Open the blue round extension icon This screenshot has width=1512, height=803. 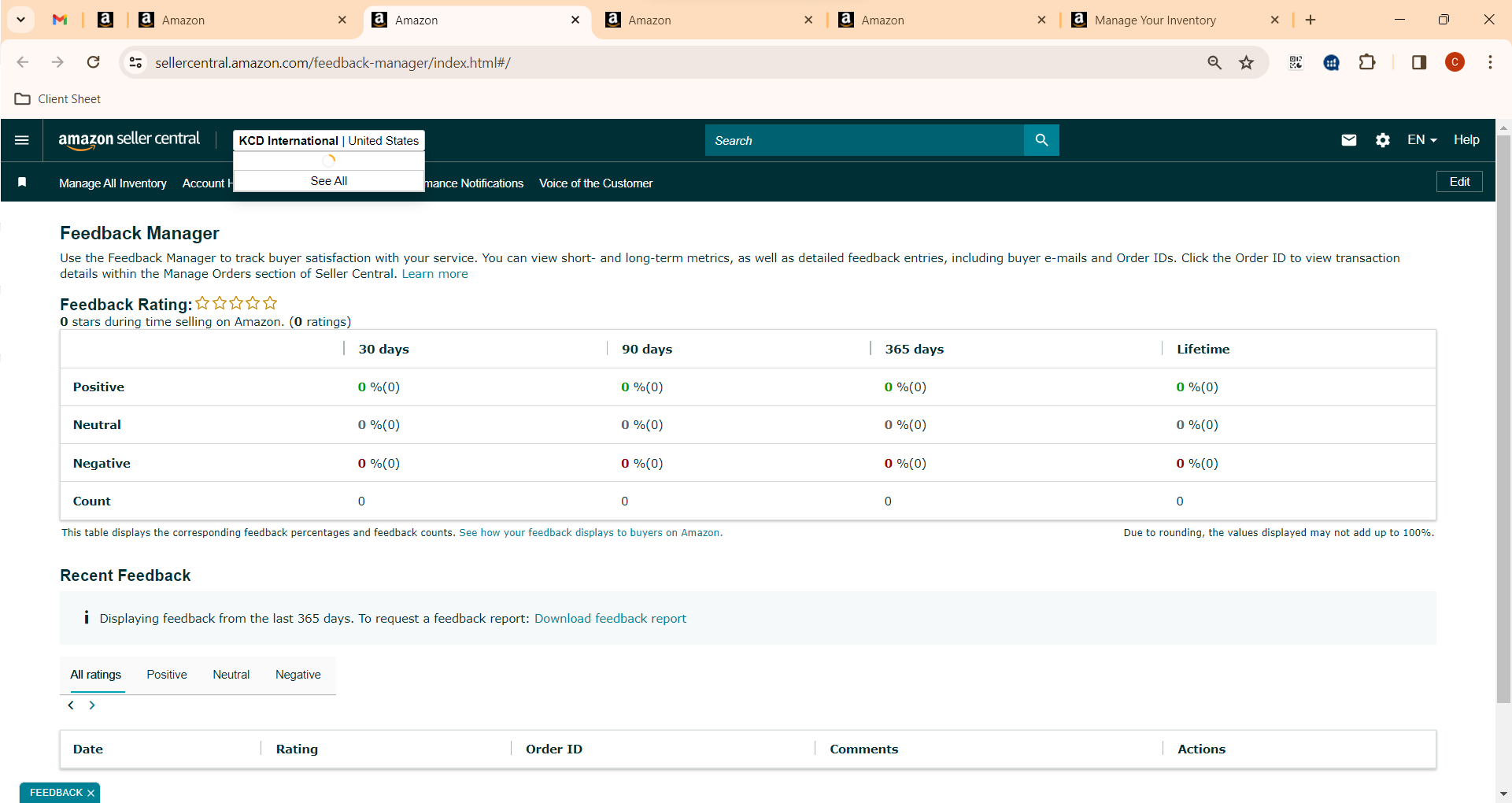(x=1332, y=62)
